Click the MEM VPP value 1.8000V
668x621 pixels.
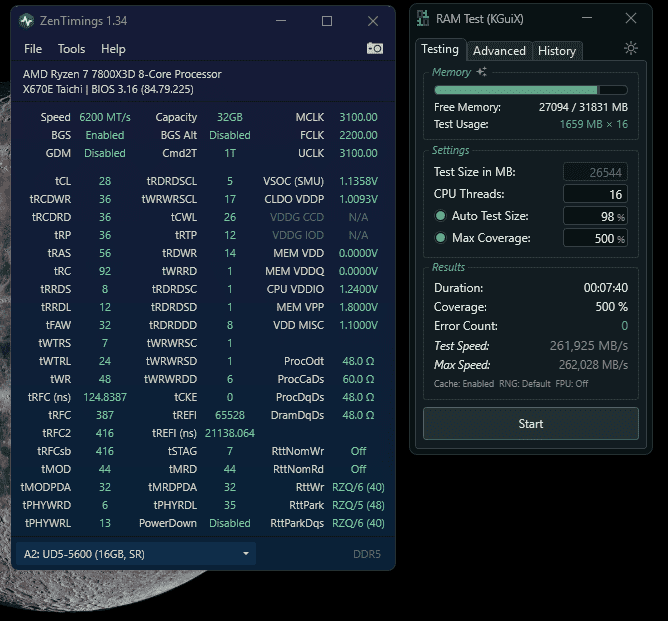pyautogui.click(x=358, y=307)
